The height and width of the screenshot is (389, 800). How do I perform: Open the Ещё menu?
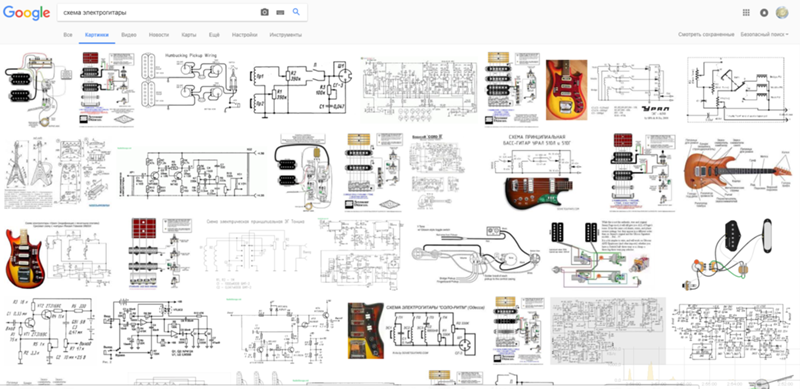[214, 35]
